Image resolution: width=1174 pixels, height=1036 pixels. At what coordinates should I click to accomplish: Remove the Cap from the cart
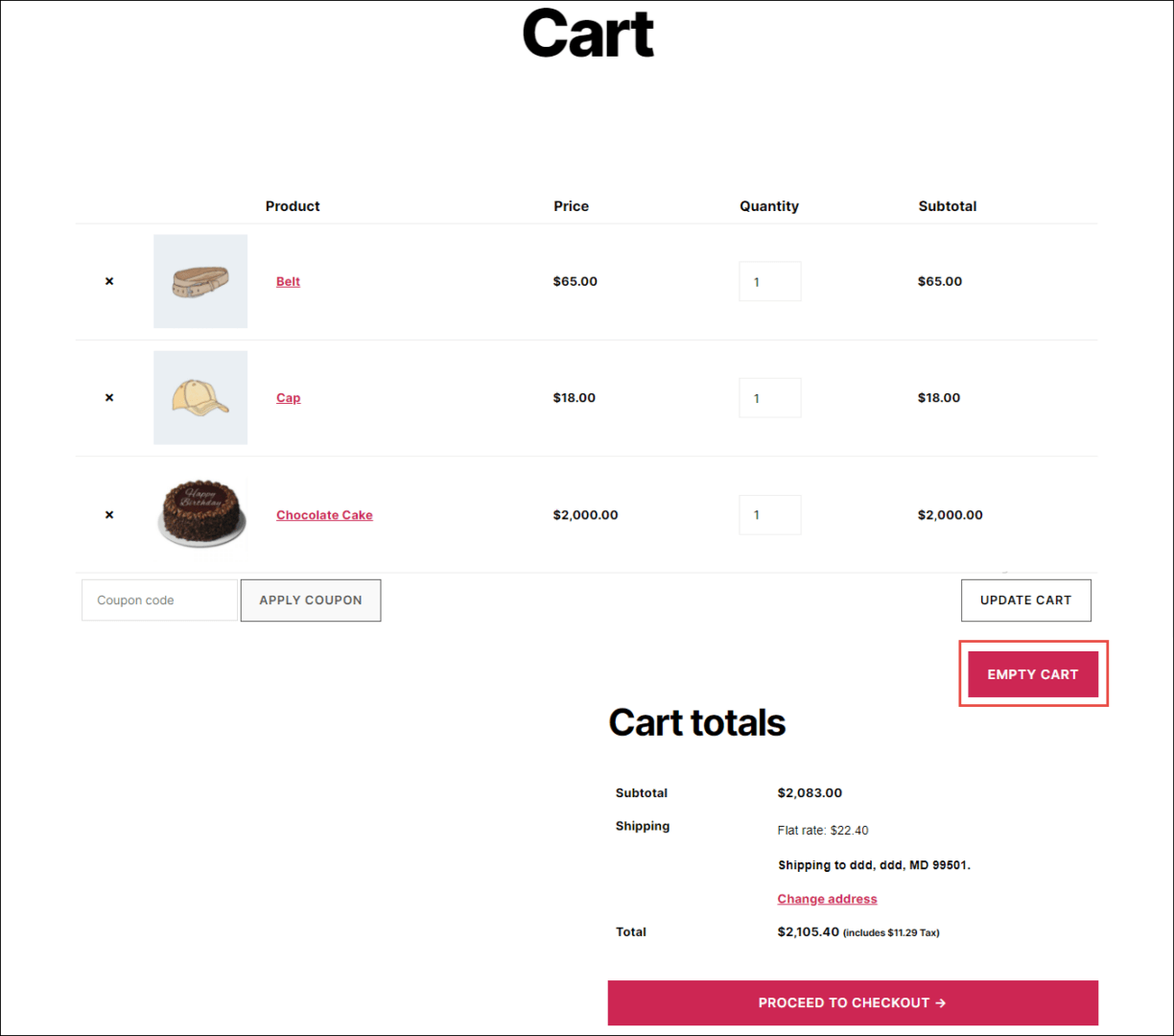109,397
